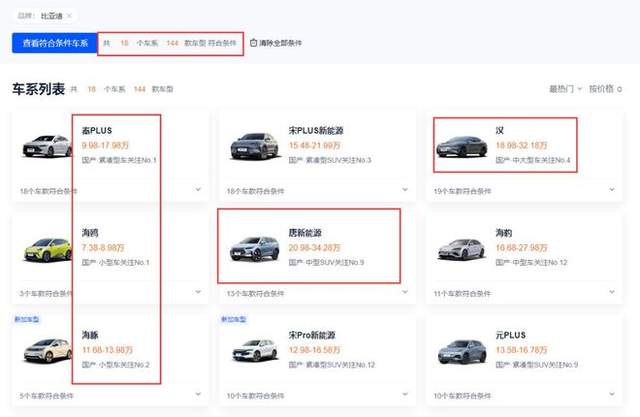Click the 18.98-32.18万 price of 汉
The image size is (640, 417).
[x=521, y=145]
